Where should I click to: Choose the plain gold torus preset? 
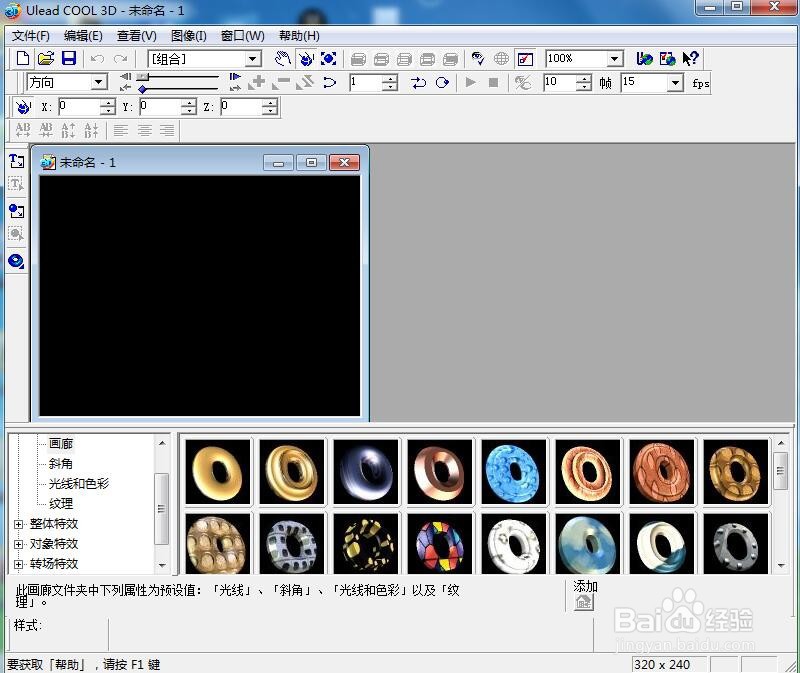pyautogui.click(x=218, y=471)
